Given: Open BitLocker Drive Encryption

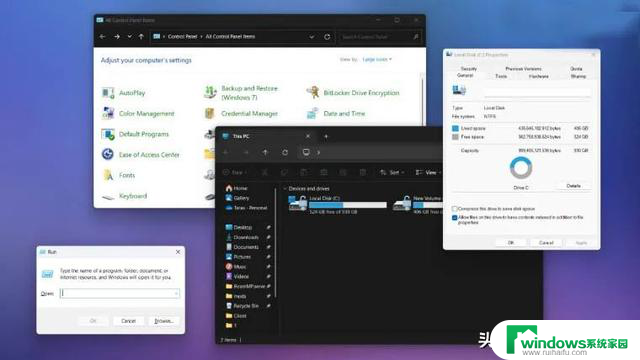Looking at the screenshot, I should point(353,93).
